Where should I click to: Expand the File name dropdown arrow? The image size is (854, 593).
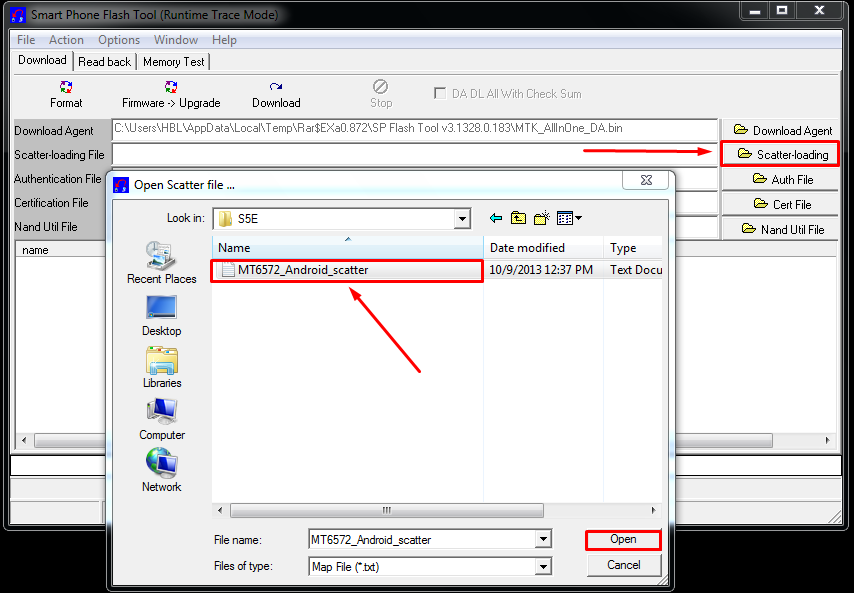point(543,539)
